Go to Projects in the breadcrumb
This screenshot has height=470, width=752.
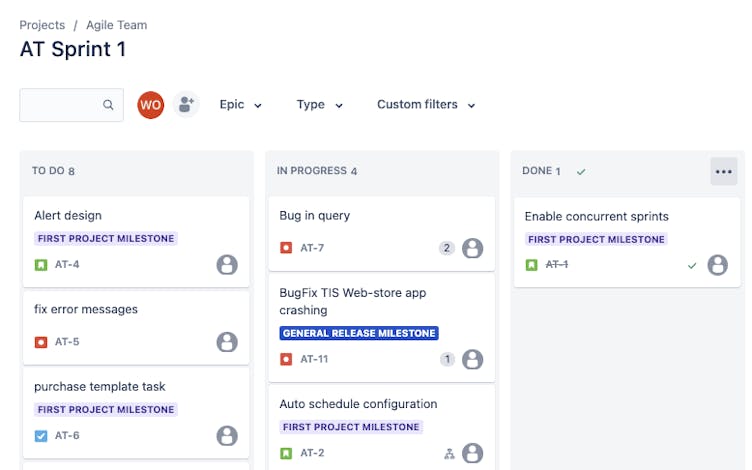point(42,25)
